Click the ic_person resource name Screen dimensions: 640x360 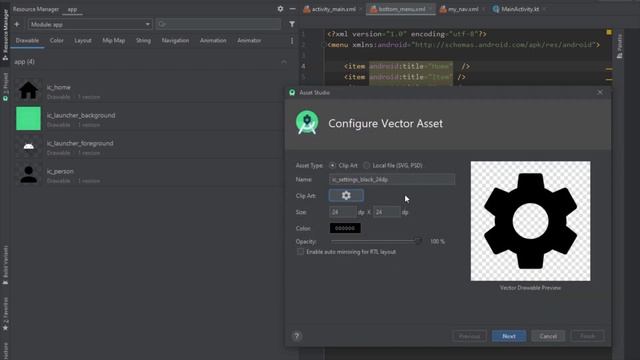pos(60,171)
